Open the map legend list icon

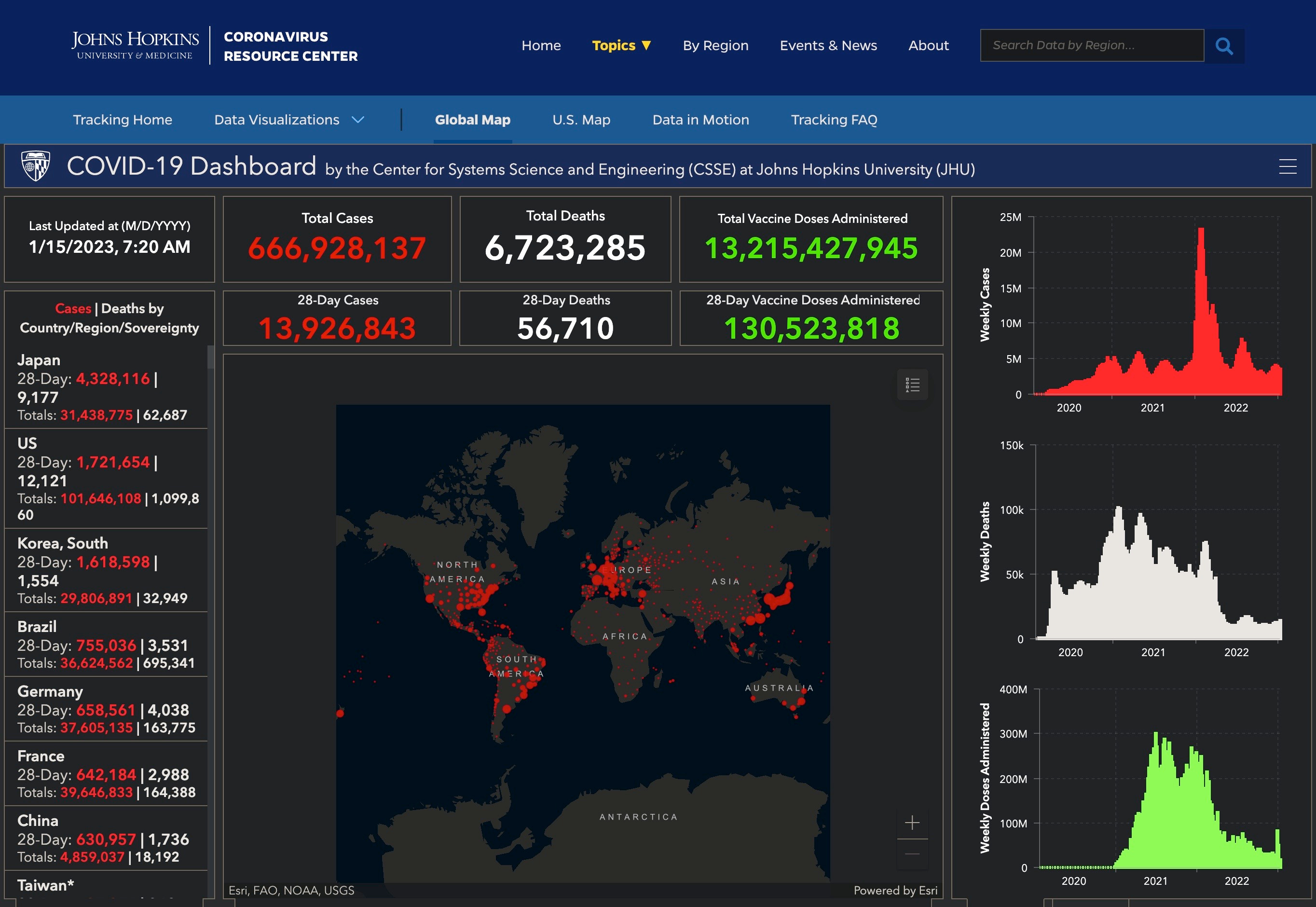[912, 385]
